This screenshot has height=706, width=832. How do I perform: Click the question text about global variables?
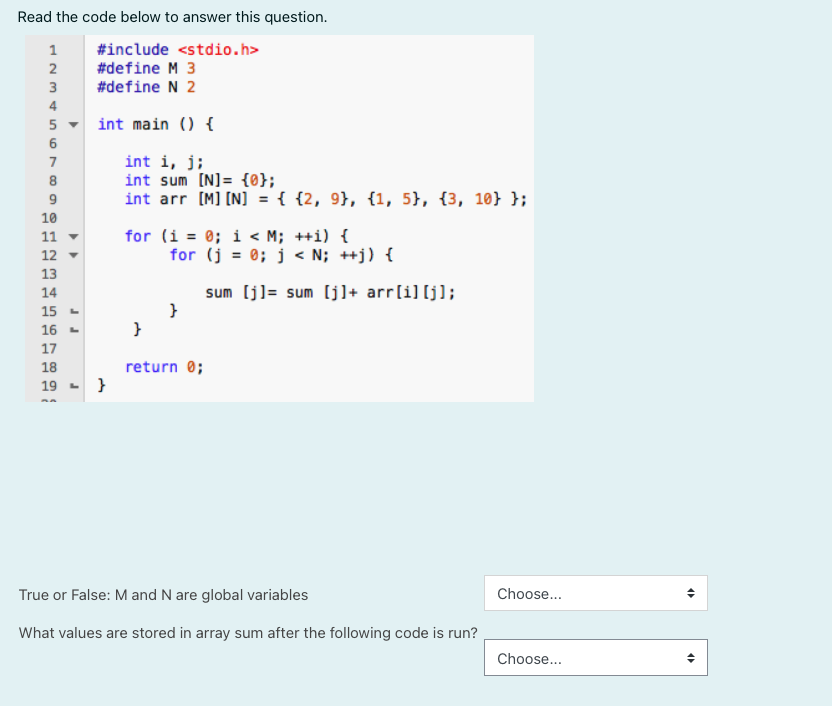(x=163, y=593)
